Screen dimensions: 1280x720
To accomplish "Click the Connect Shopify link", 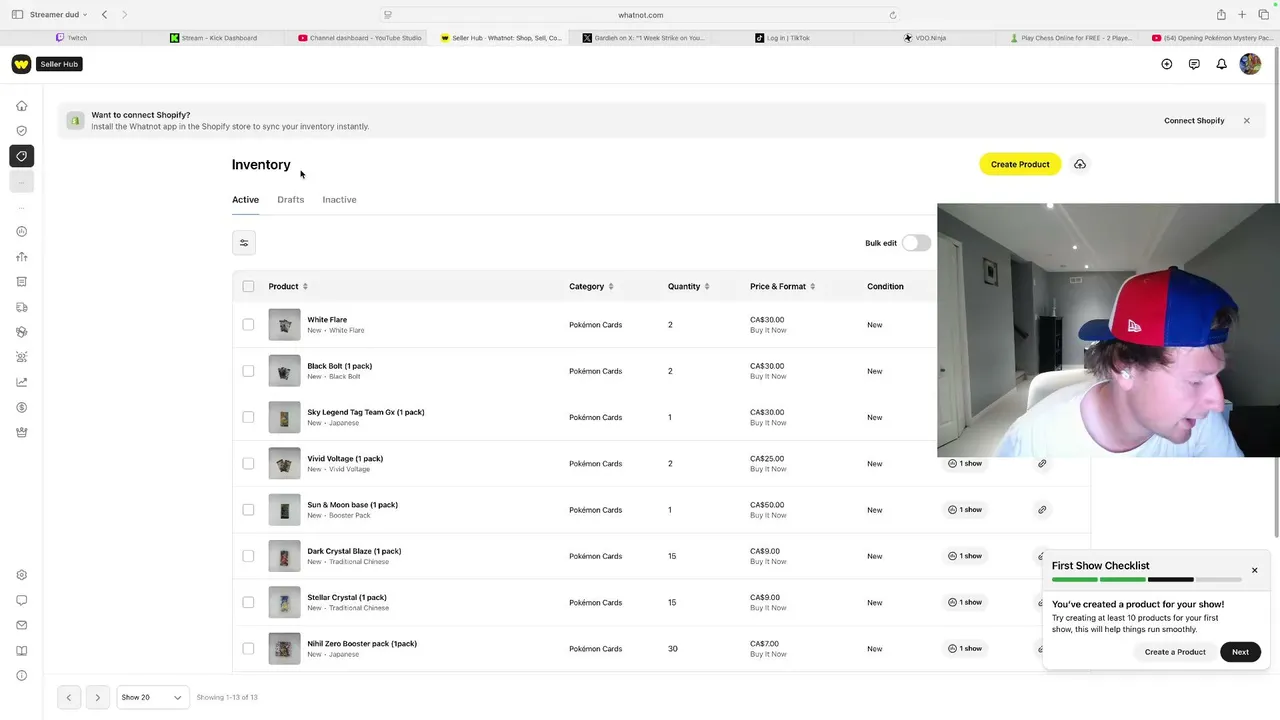I will click(1194, 121).
